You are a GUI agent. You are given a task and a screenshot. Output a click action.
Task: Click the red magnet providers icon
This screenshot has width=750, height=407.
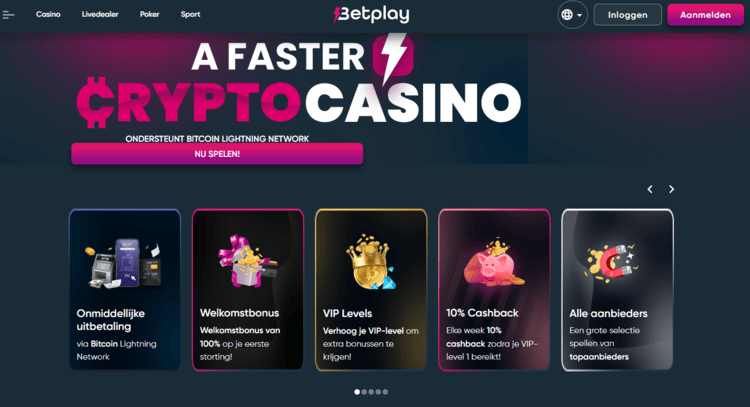611,261
